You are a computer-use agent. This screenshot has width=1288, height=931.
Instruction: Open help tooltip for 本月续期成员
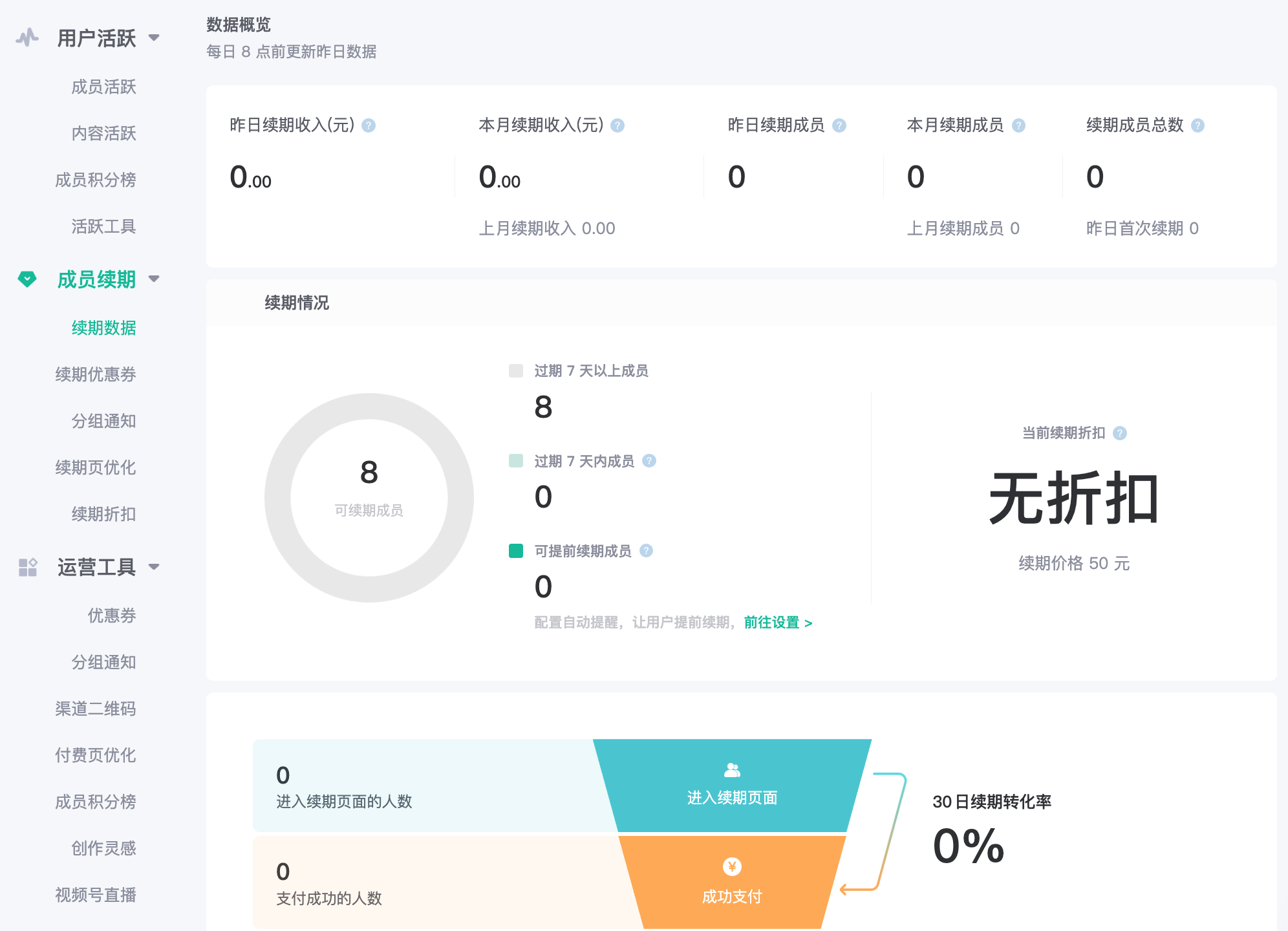point(1018,125)
